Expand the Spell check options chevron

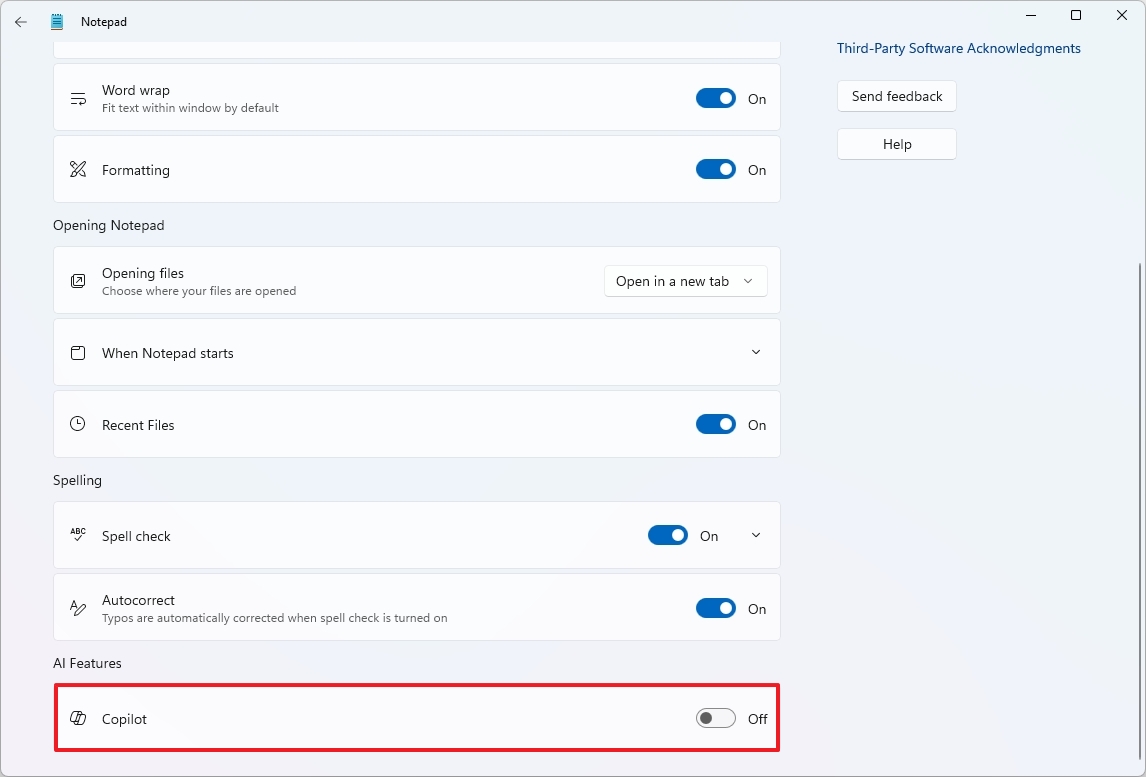[x=756, y=535]
